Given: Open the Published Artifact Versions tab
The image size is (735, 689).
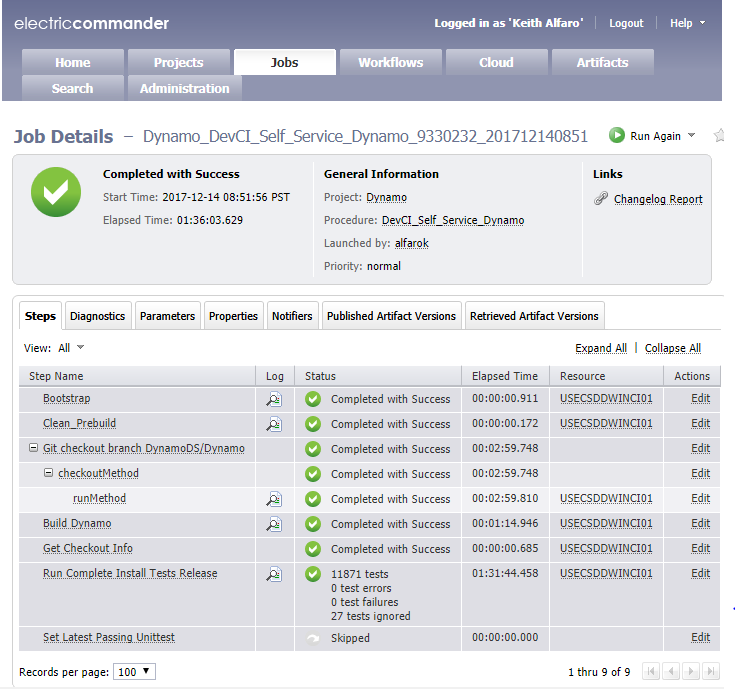Looking at the screenshot, I should [391, 316].
